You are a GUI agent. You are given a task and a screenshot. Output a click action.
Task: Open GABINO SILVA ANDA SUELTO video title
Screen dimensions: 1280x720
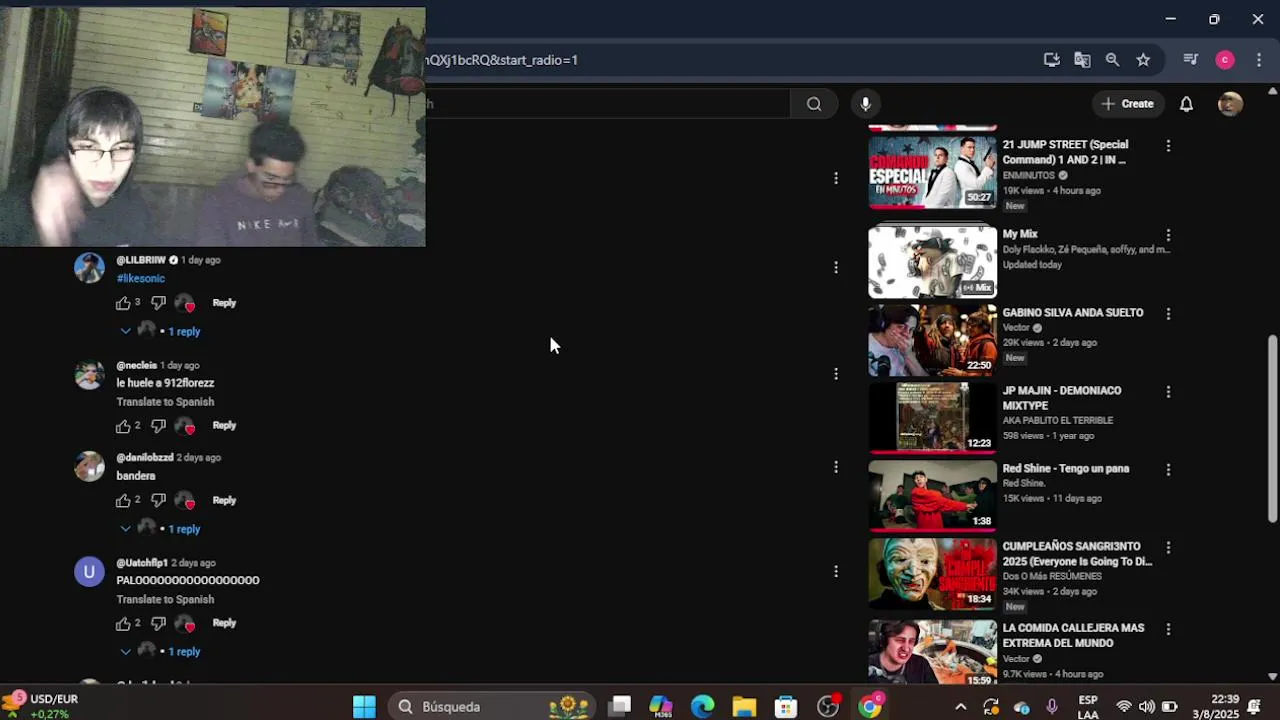coord(1073,313)
